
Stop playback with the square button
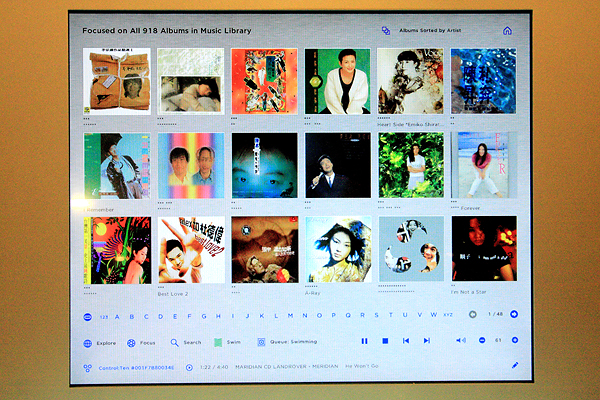(x=385, y=340)
